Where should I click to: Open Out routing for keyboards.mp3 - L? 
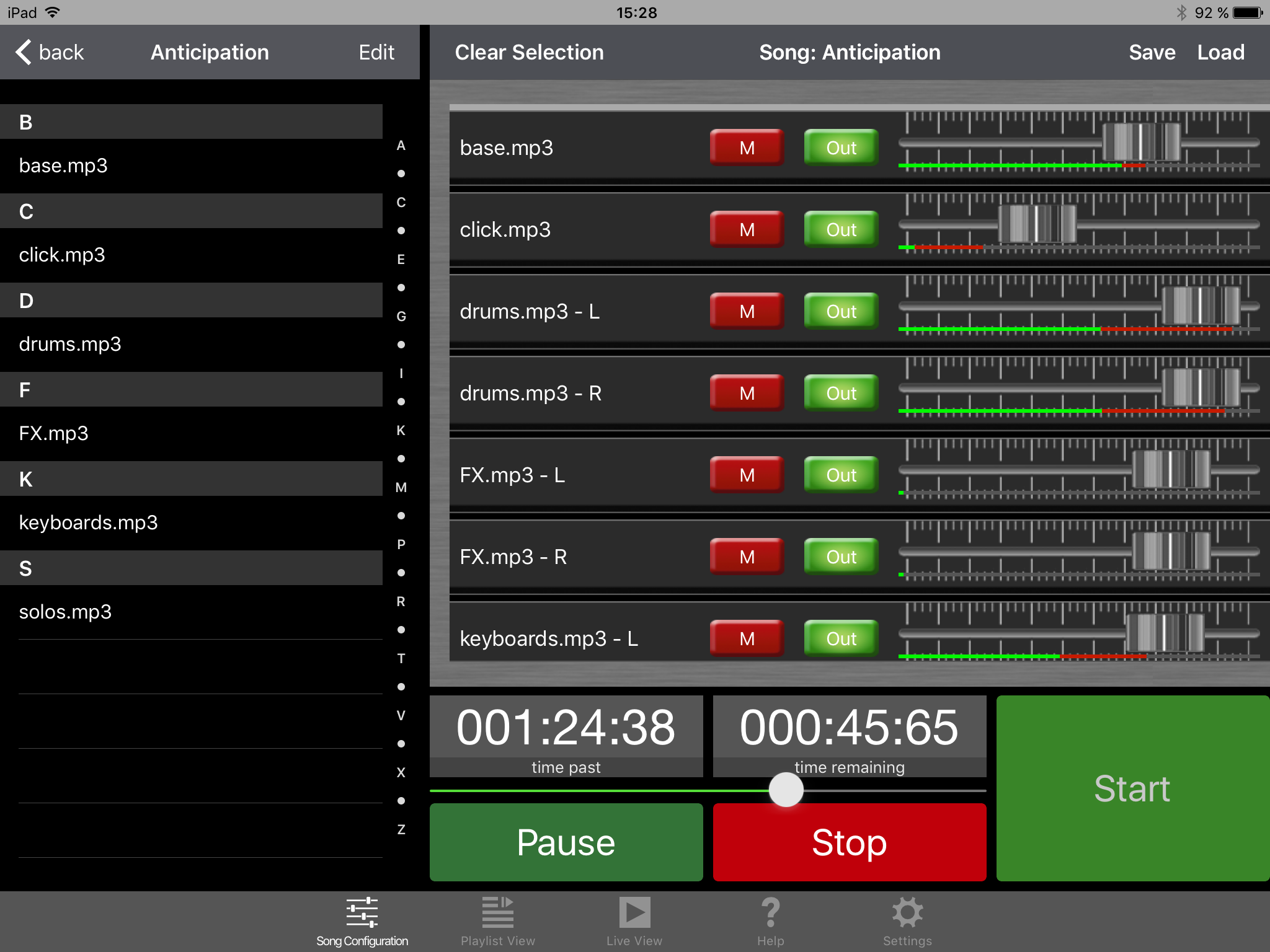841,638
